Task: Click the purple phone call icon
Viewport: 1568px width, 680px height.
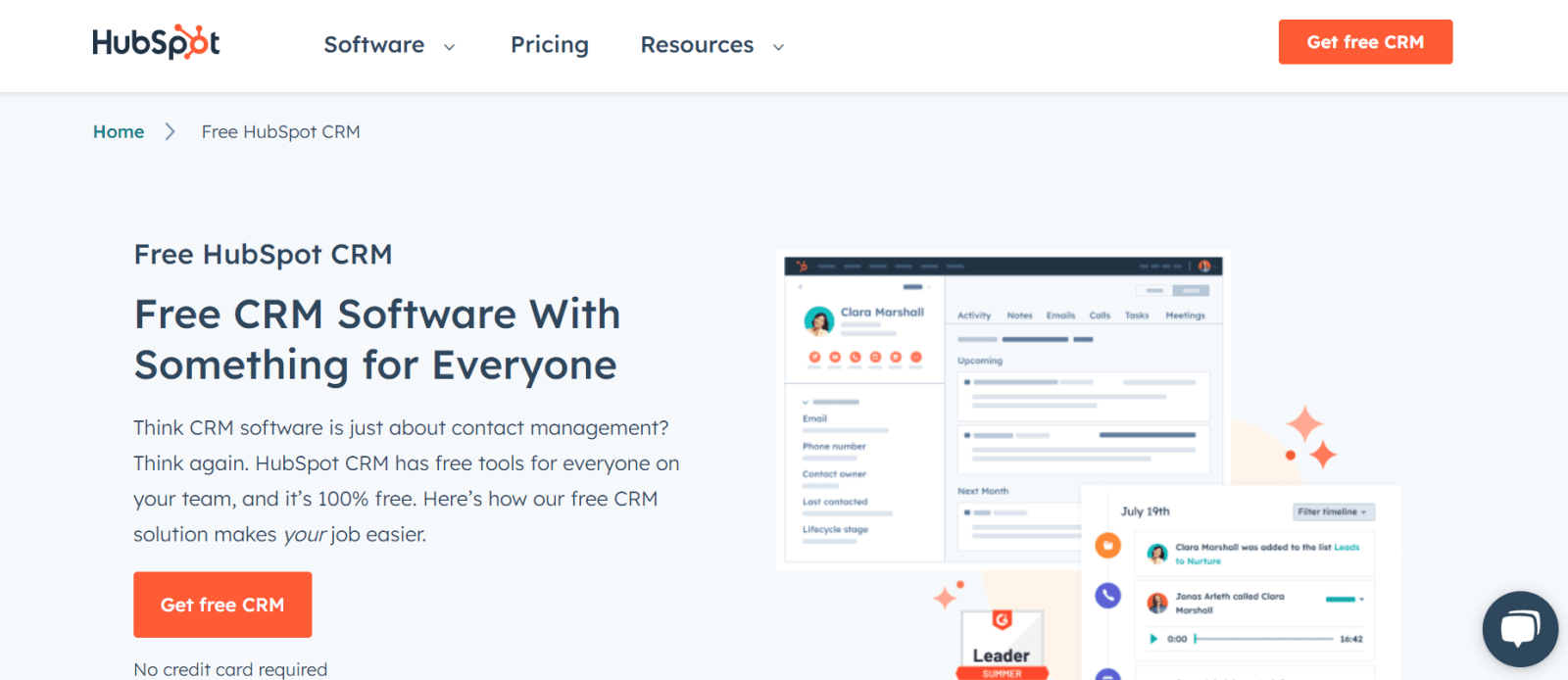Action: click(x=1107, y=595)
